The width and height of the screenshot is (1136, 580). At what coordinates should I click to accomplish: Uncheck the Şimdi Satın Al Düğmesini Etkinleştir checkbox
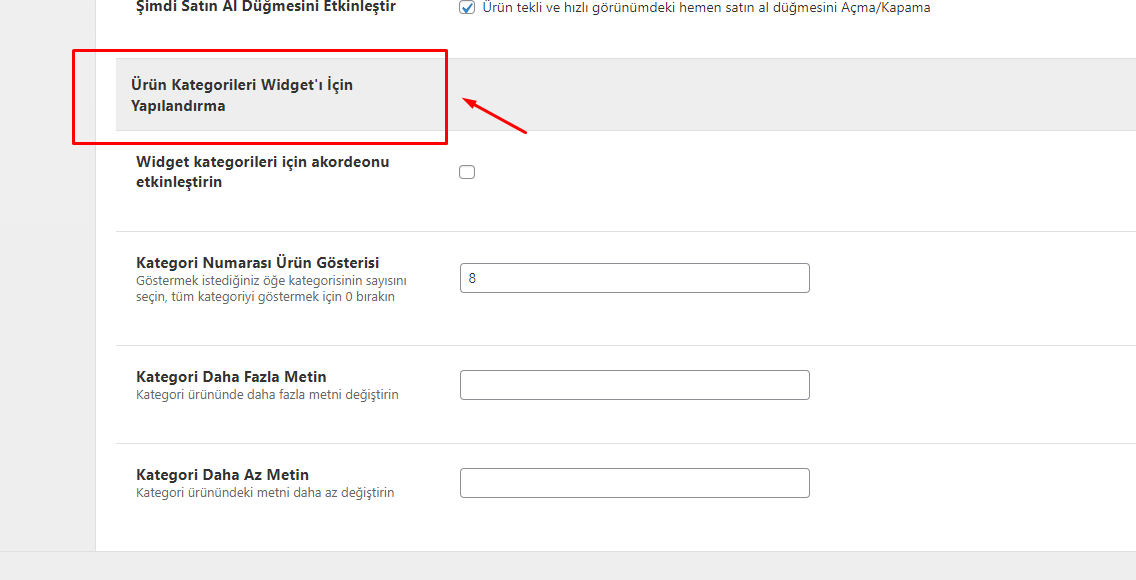click(x=467, y=8)
